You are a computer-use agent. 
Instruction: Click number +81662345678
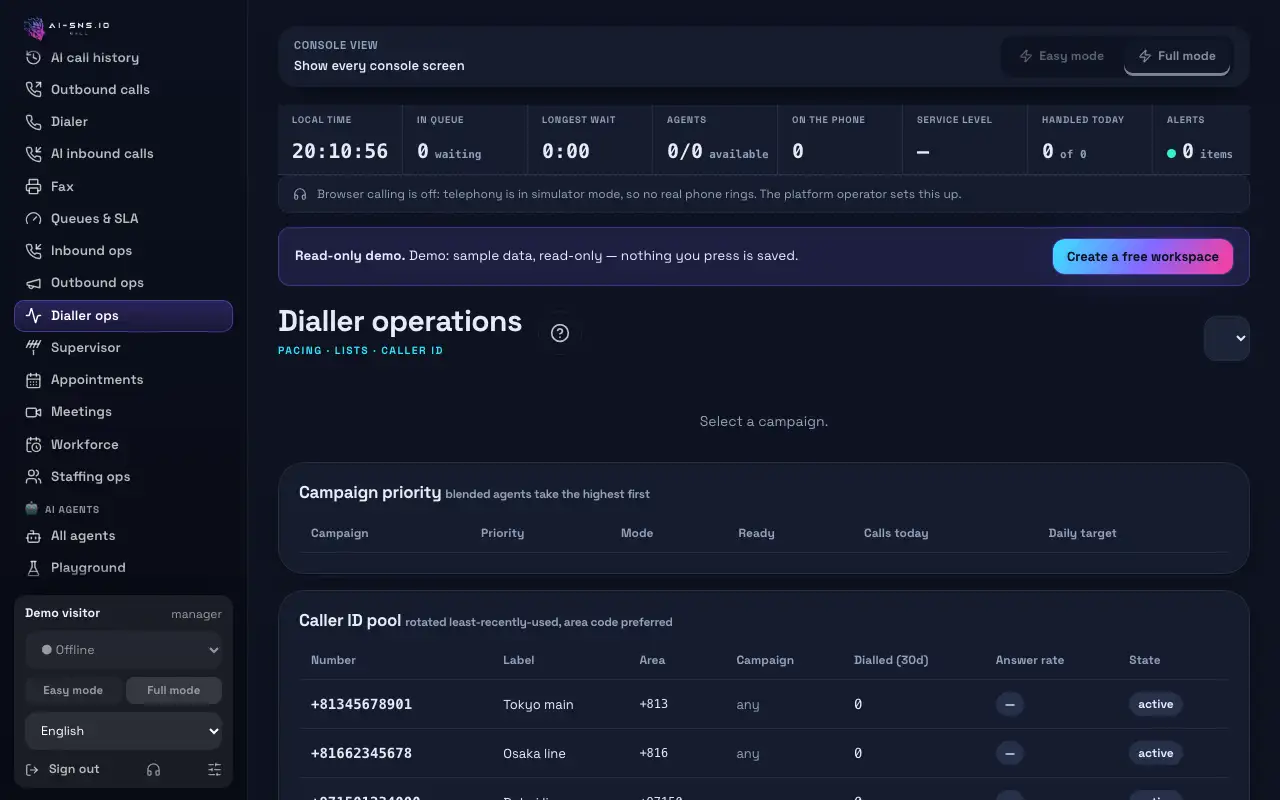pos(361,754)
